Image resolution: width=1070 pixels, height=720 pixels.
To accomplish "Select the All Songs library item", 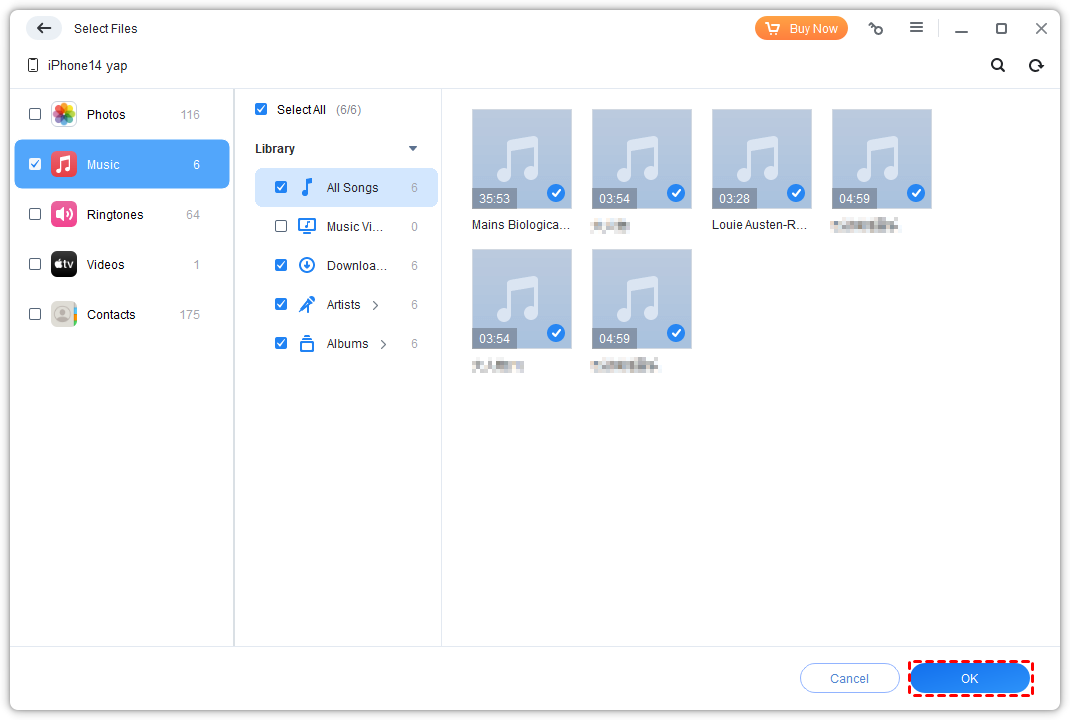I will [x=352, y=188].
